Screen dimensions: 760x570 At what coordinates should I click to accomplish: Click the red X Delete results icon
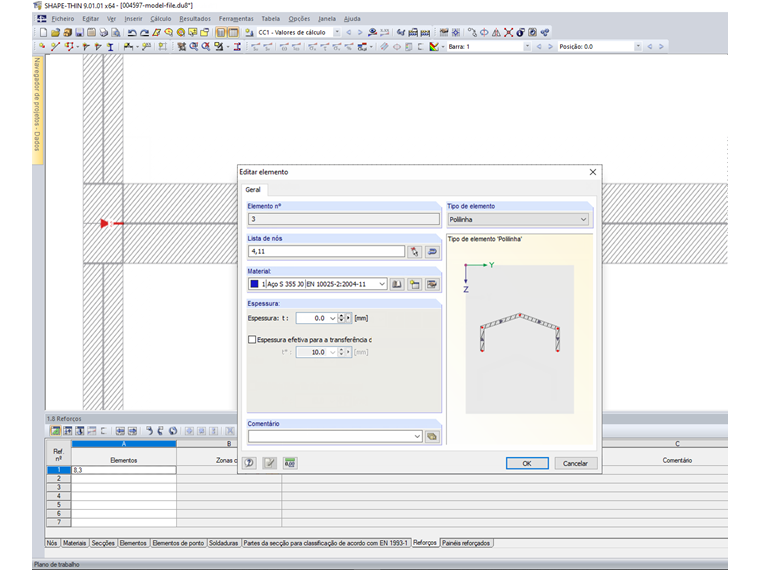tap(508, 32)
